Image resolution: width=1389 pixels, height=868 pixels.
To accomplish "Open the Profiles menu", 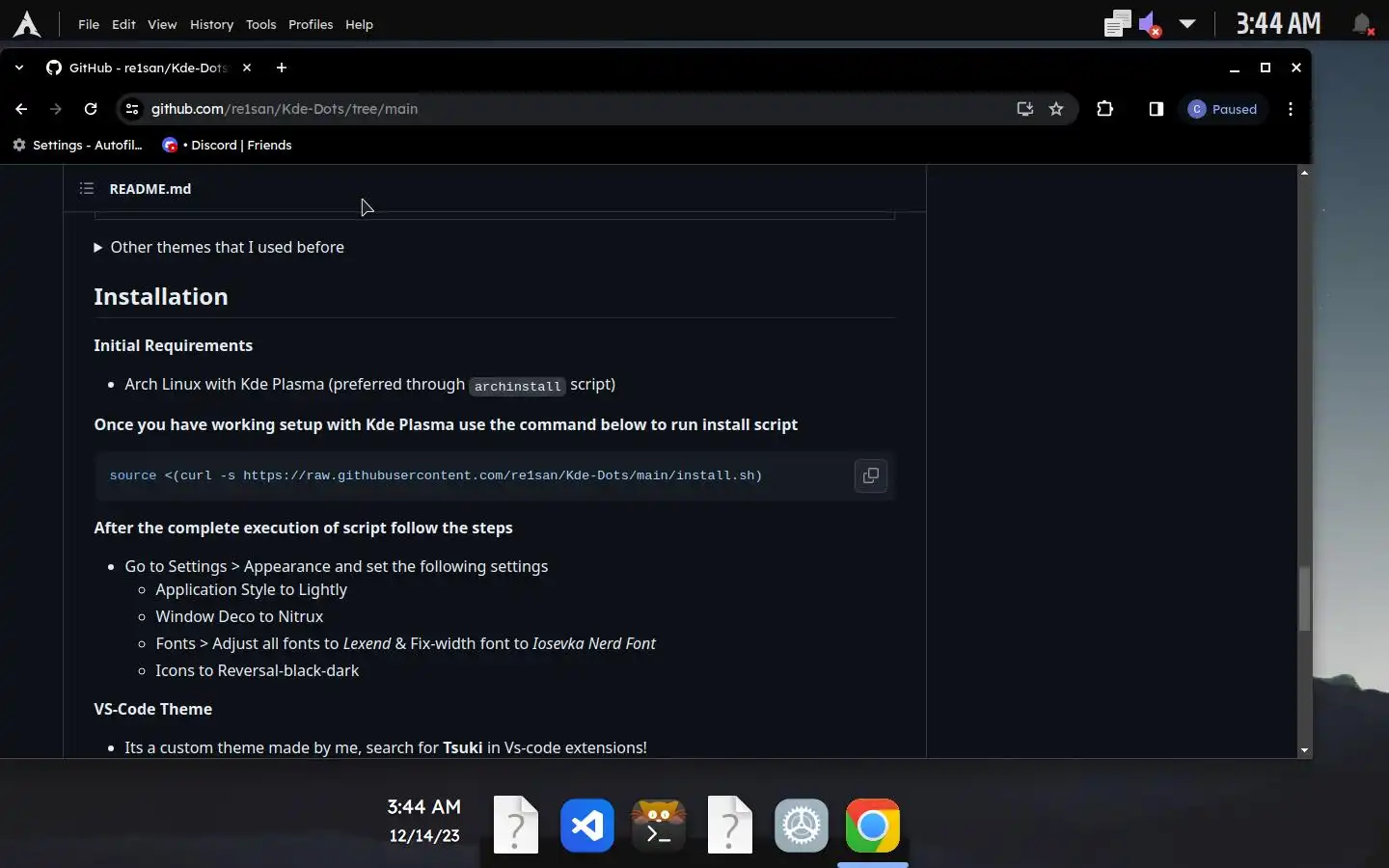I will 311,24.
